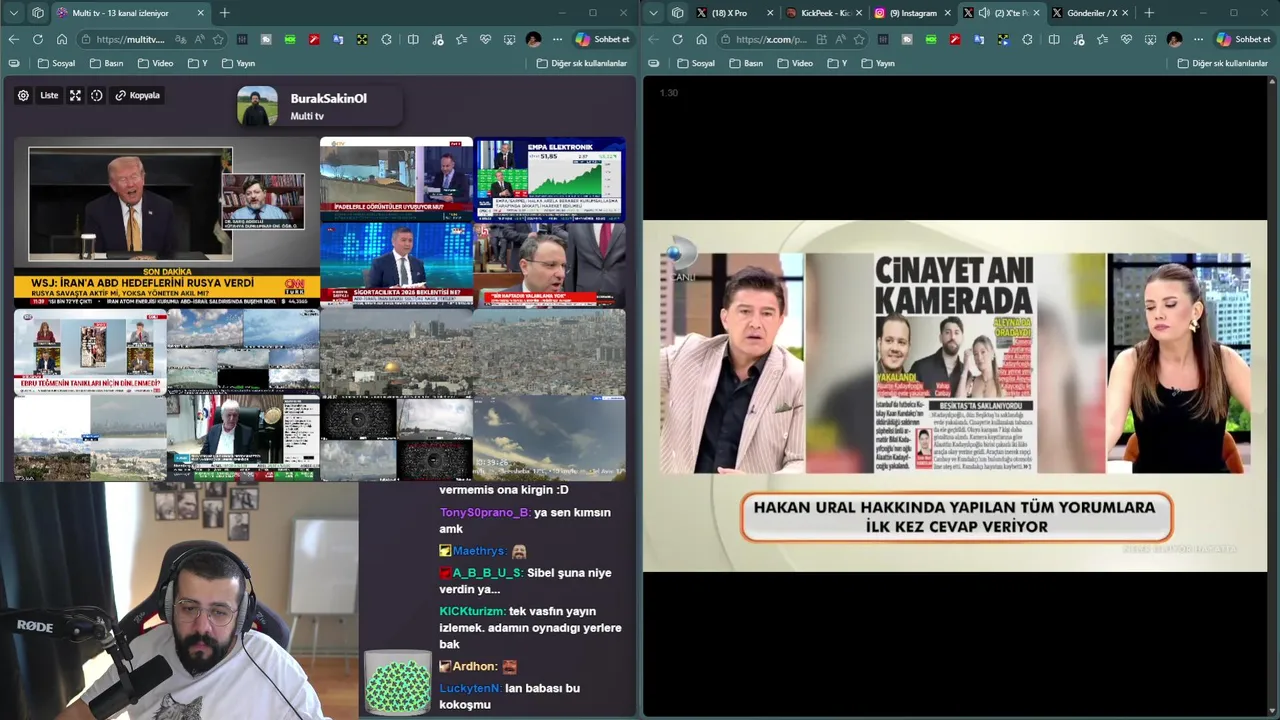Mute the X'te tab speaker icon
This screenshot has width=1280, height=720.
[984, 13]
